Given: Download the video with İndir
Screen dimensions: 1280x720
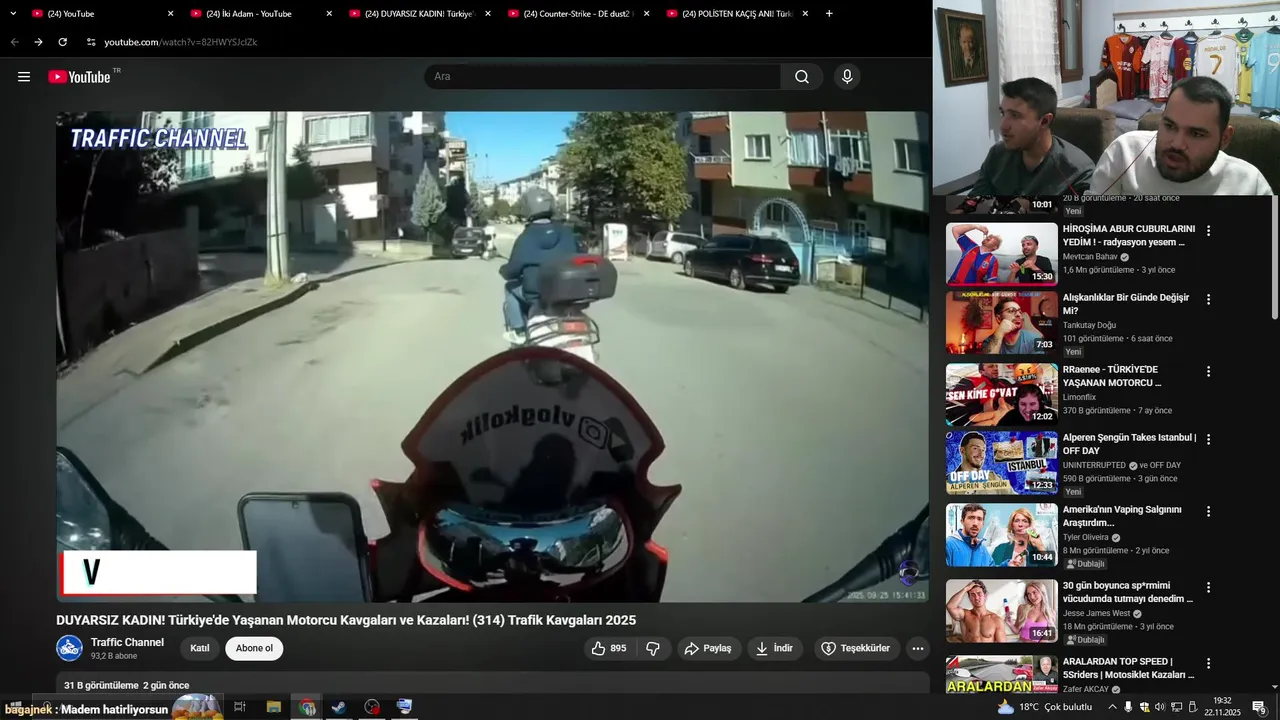Looking at the screenshot, I should coord(775,648).
